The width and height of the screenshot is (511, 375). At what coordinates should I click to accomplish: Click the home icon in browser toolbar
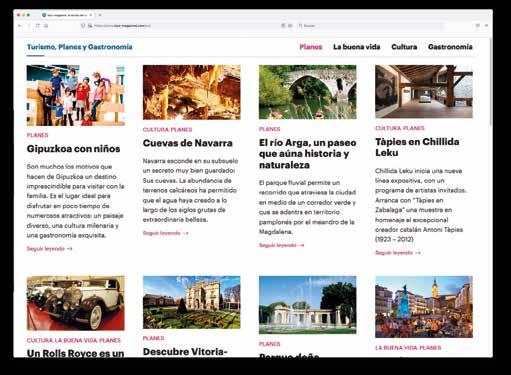tap(46, 26)
